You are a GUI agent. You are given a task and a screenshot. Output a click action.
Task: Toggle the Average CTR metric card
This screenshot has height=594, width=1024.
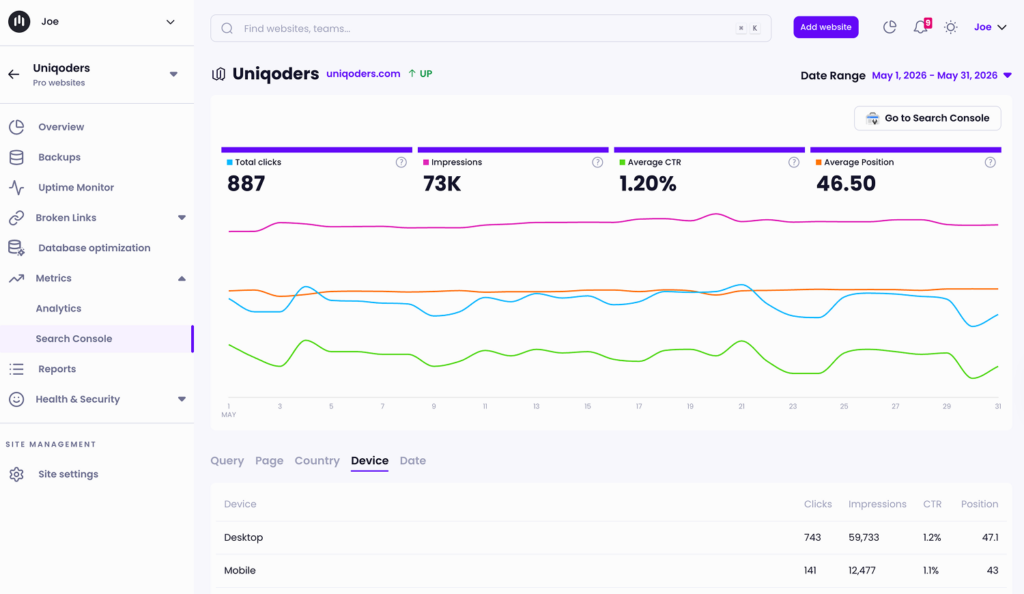(x=709, y=172)
